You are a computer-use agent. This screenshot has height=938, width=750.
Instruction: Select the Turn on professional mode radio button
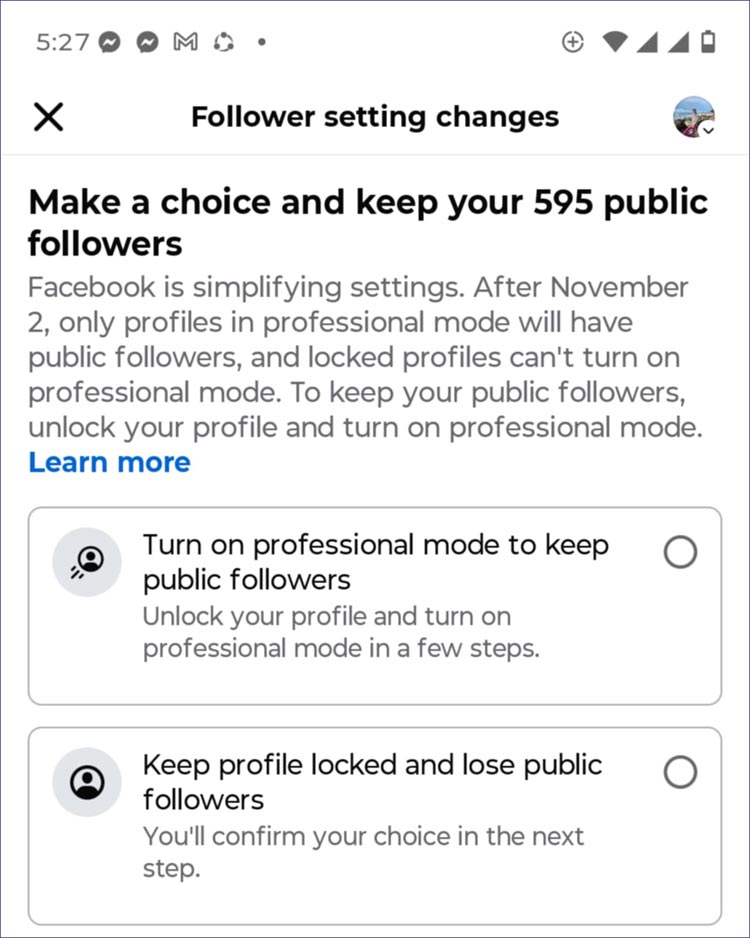(x=680, y=552)
